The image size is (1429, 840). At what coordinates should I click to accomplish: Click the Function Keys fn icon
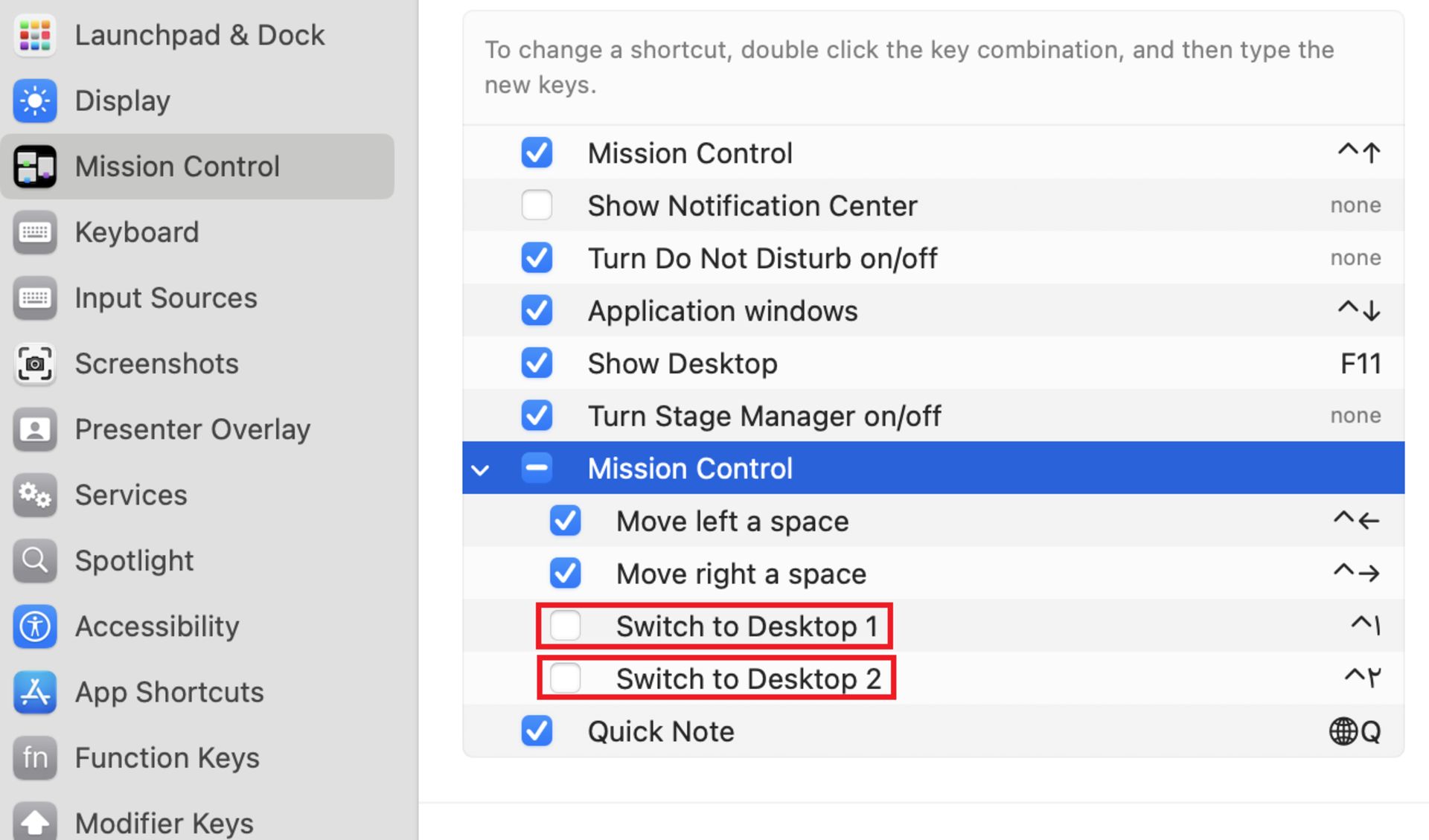[34, 757]
